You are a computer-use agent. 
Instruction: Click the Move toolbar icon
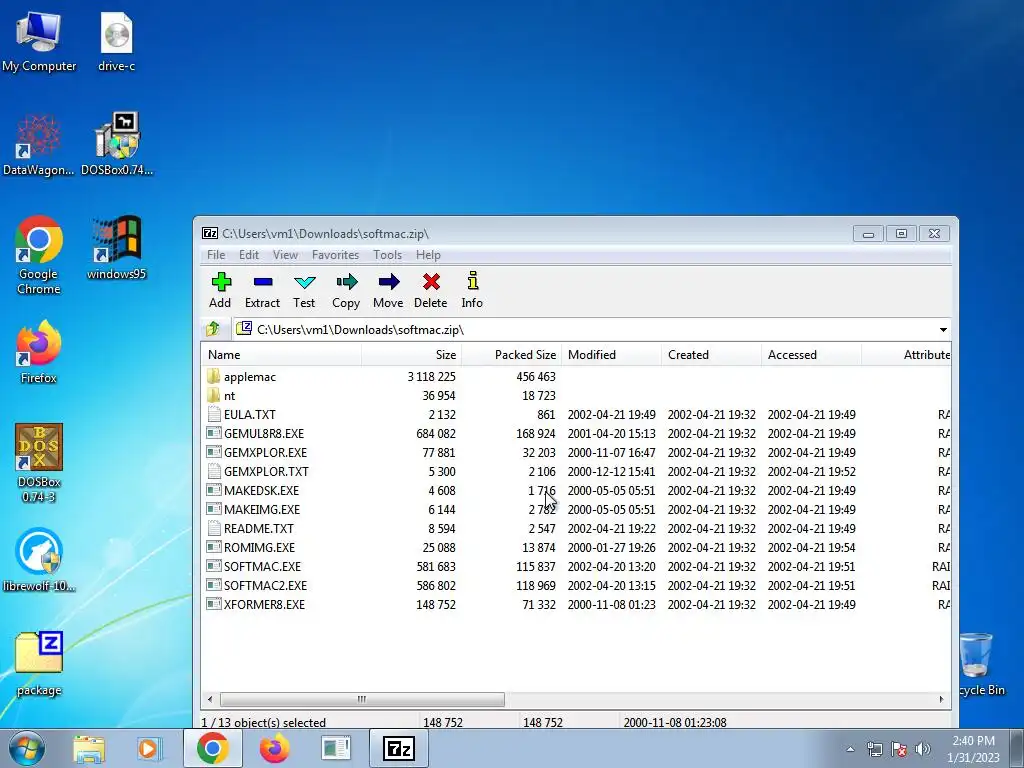[x=389, y=282]
